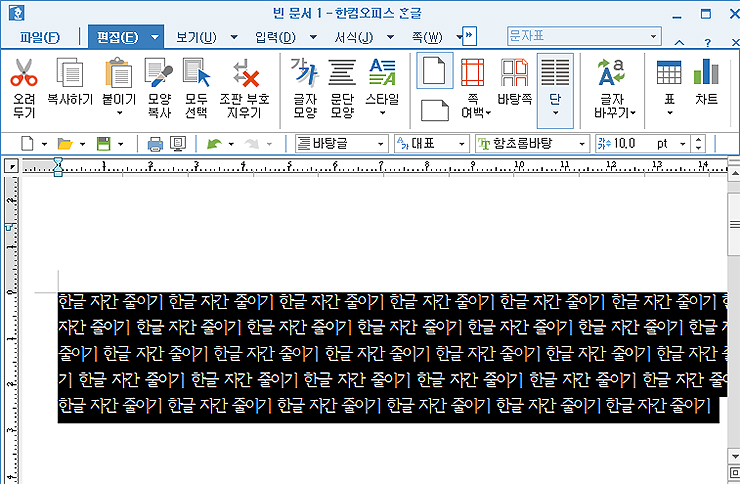
Task: Click the scroll down arrow
Action: click(734, 456)
